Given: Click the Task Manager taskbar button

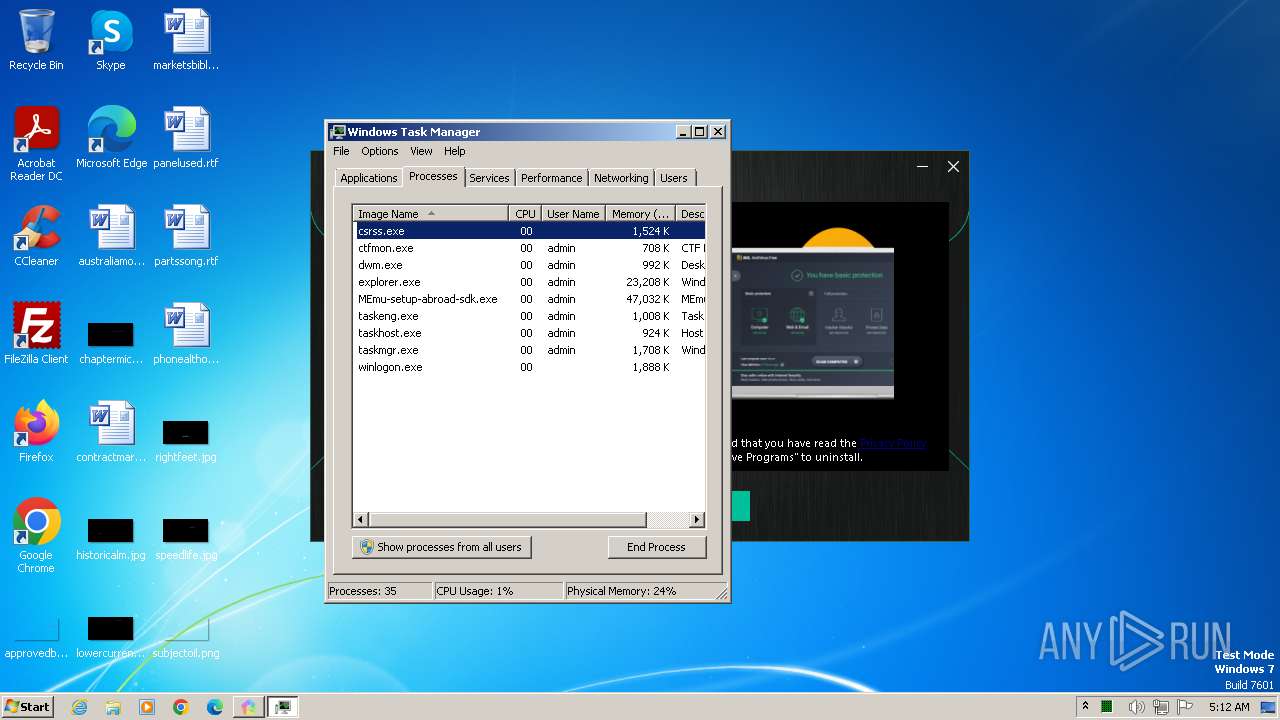Looking at the screenshot, I should coord(283,707).
